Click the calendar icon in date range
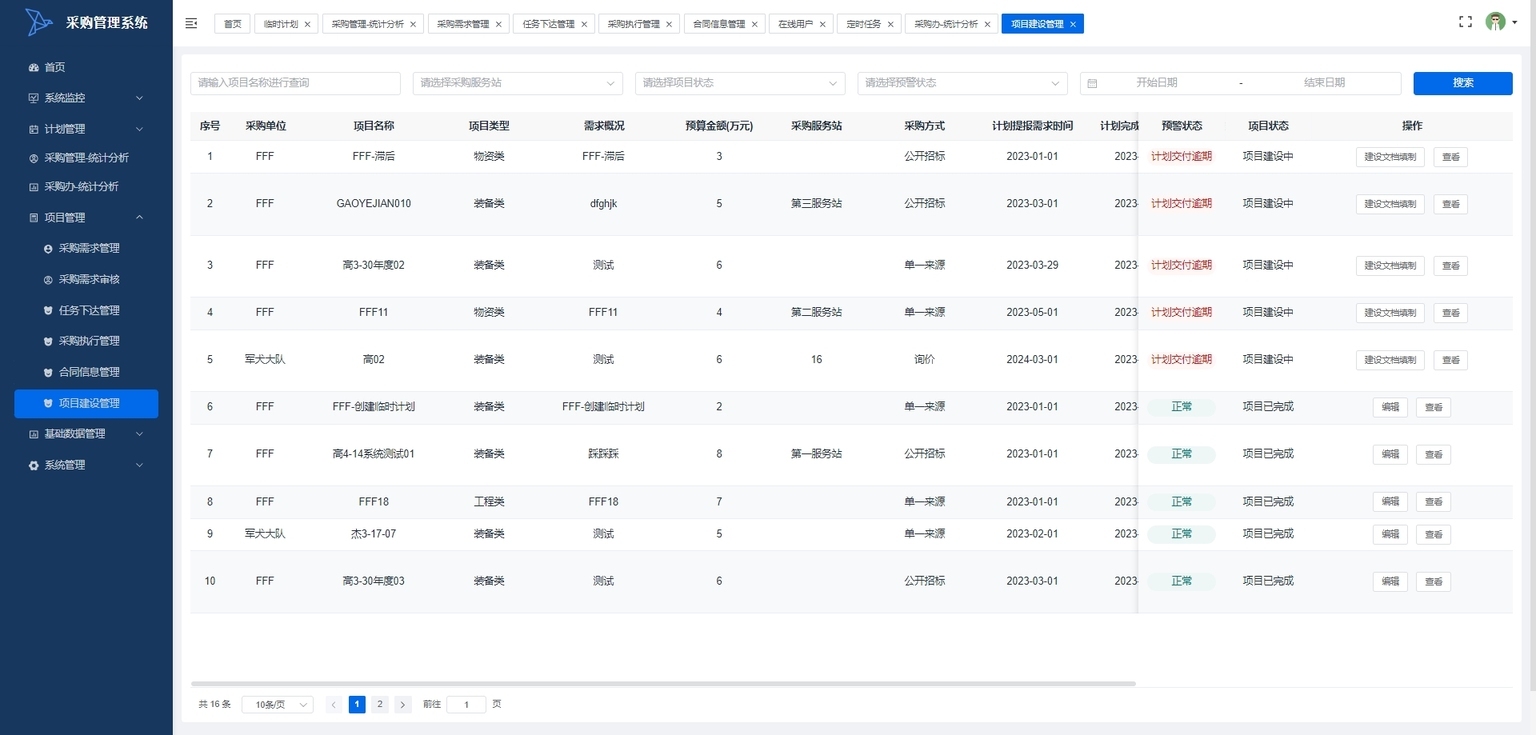The image size is (1536, 735). pos(1092,84)
